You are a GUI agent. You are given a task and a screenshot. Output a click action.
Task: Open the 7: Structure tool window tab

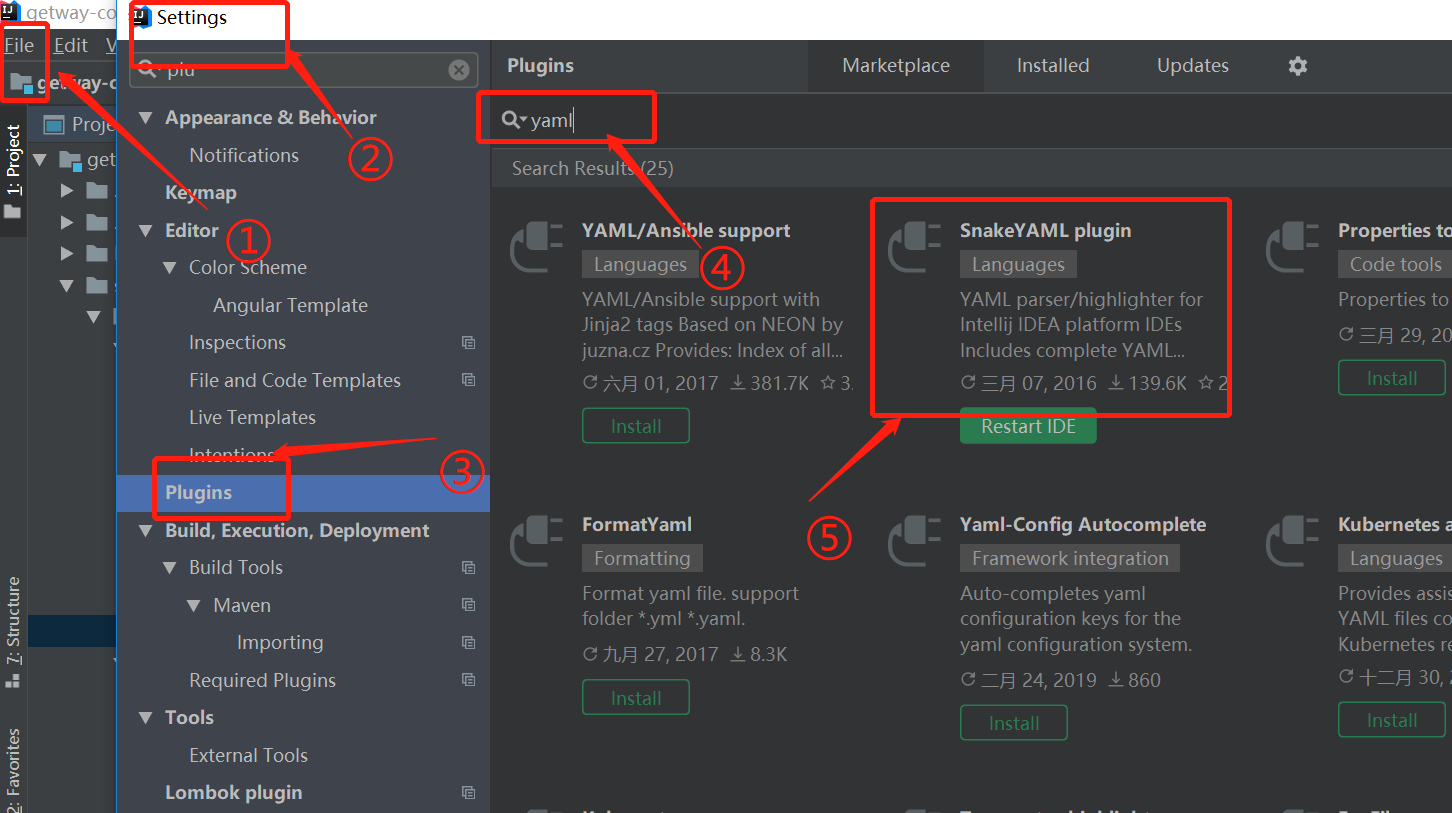coord(13,631)
